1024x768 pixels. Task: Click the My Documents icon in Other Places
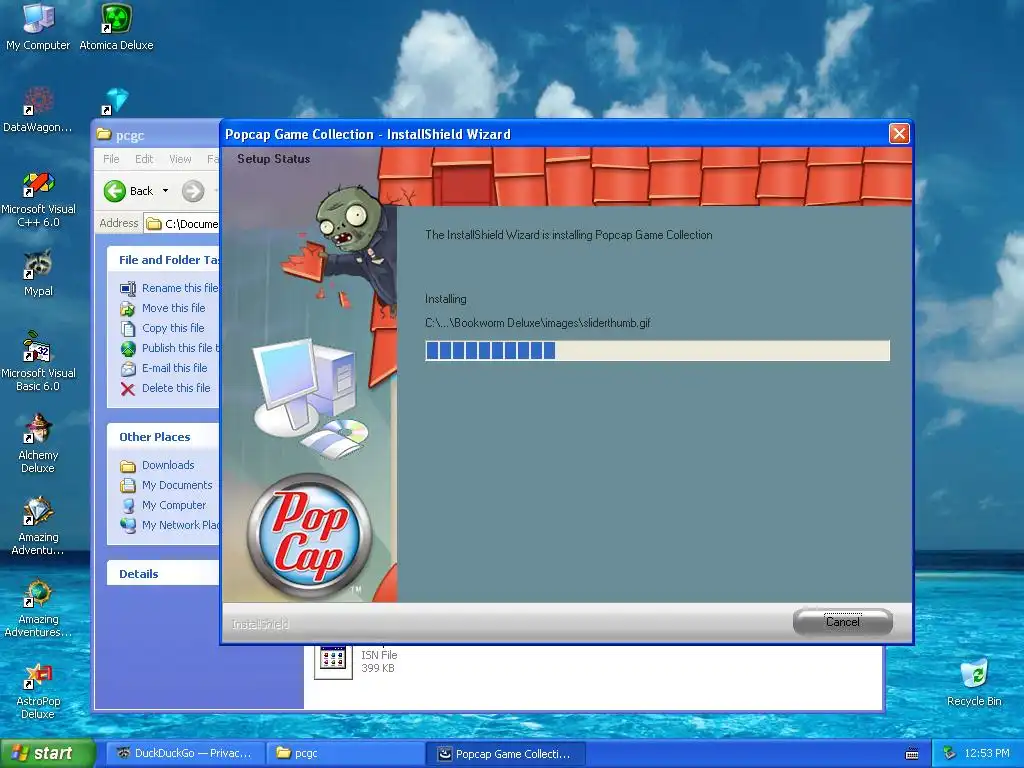[128, 485]
